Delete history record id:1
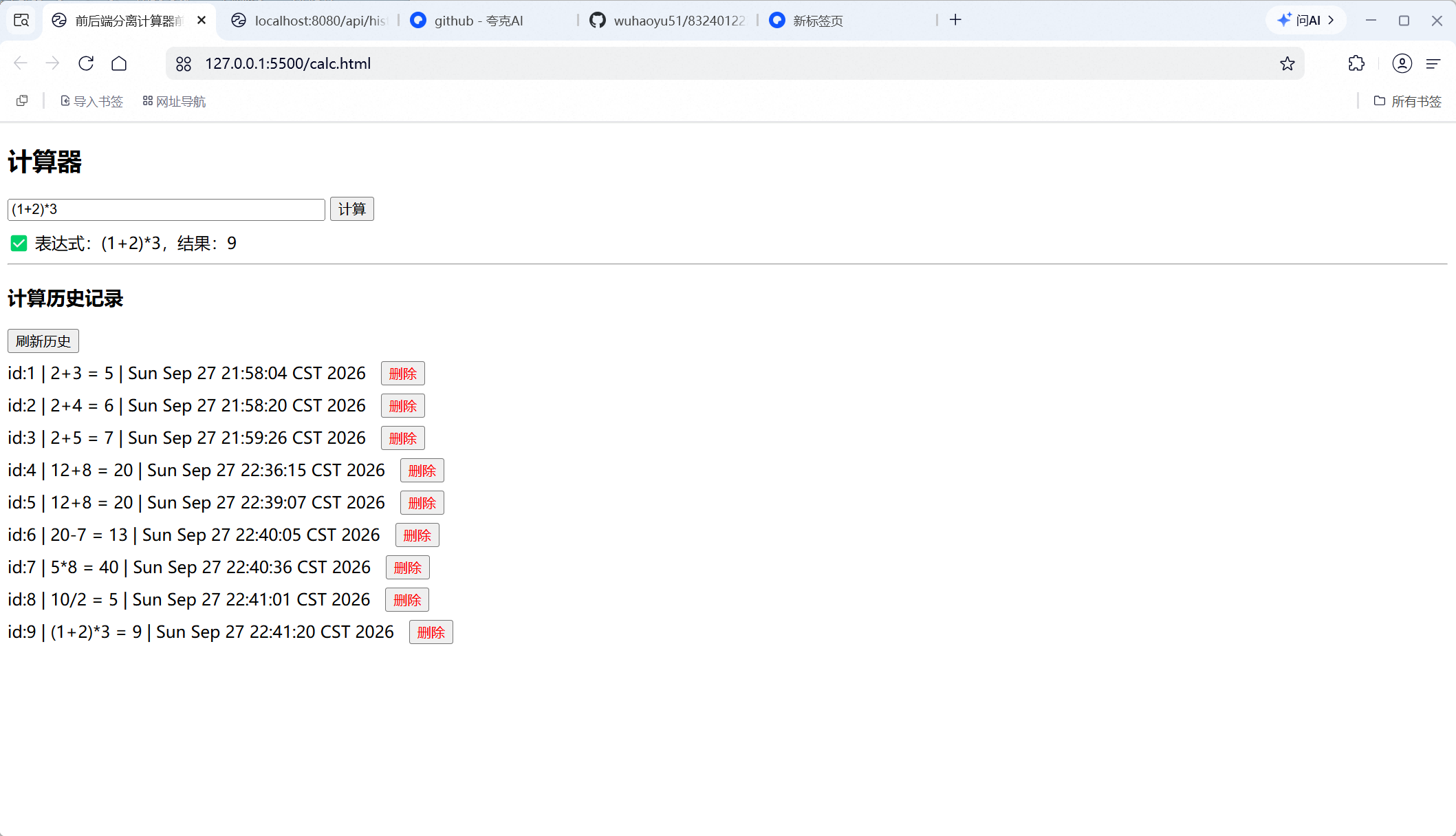Screen dimensions: 1456x836 (403, 374)
